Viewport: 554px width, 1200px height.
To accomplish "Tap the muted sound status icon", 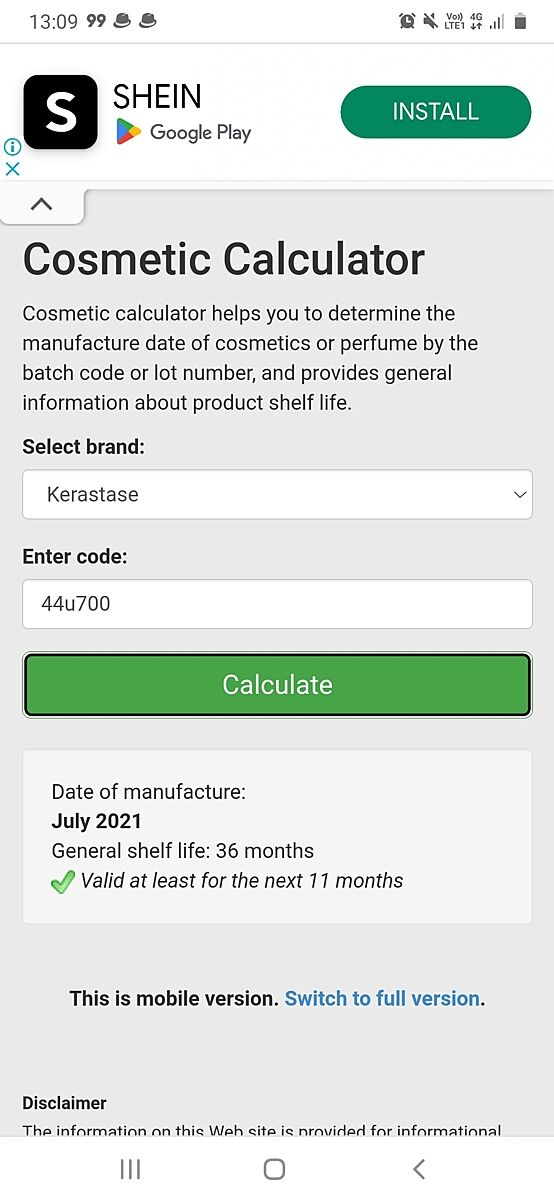I will click(x=431, y=21).
